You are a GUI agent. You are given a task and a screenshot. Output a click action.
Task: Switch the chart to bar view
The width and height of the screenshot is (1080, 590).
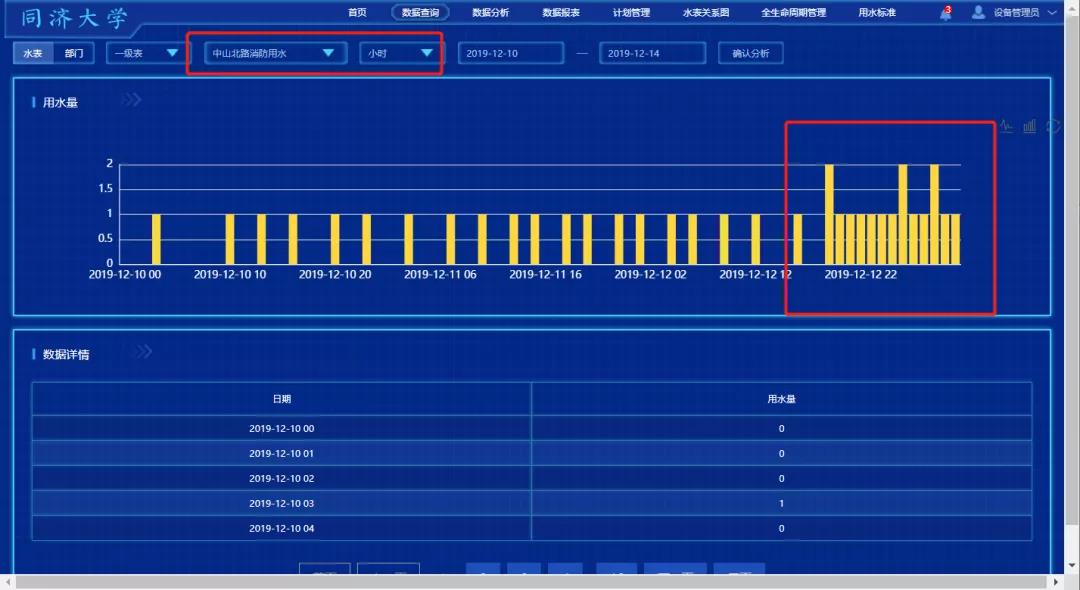coord(1030,127)
